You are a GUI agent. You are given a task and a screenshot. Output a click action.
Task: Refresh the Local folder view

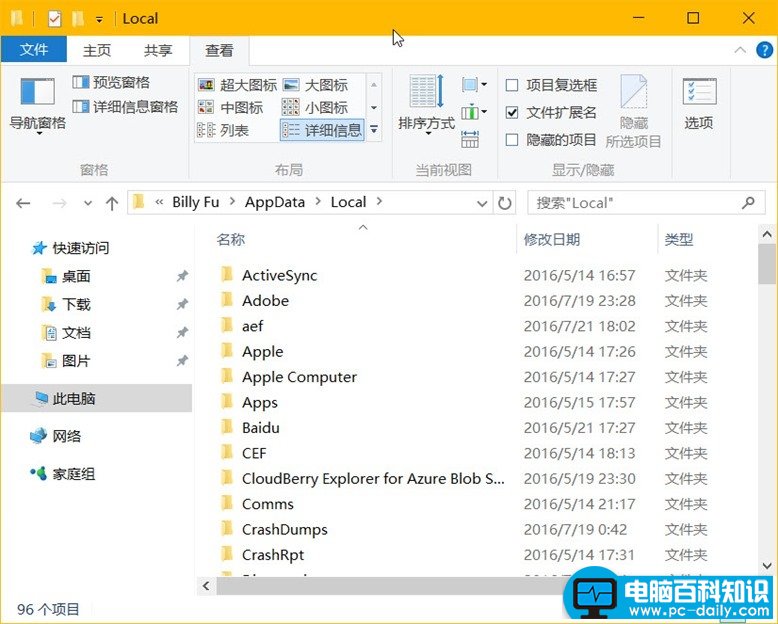[x=505, y=203]
